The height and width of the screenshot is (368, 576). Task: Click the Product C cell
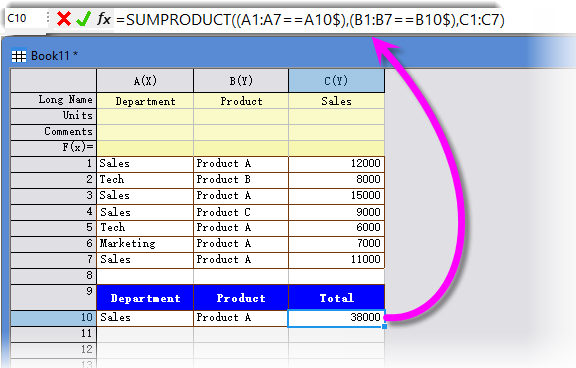click(x=241, y=212)
